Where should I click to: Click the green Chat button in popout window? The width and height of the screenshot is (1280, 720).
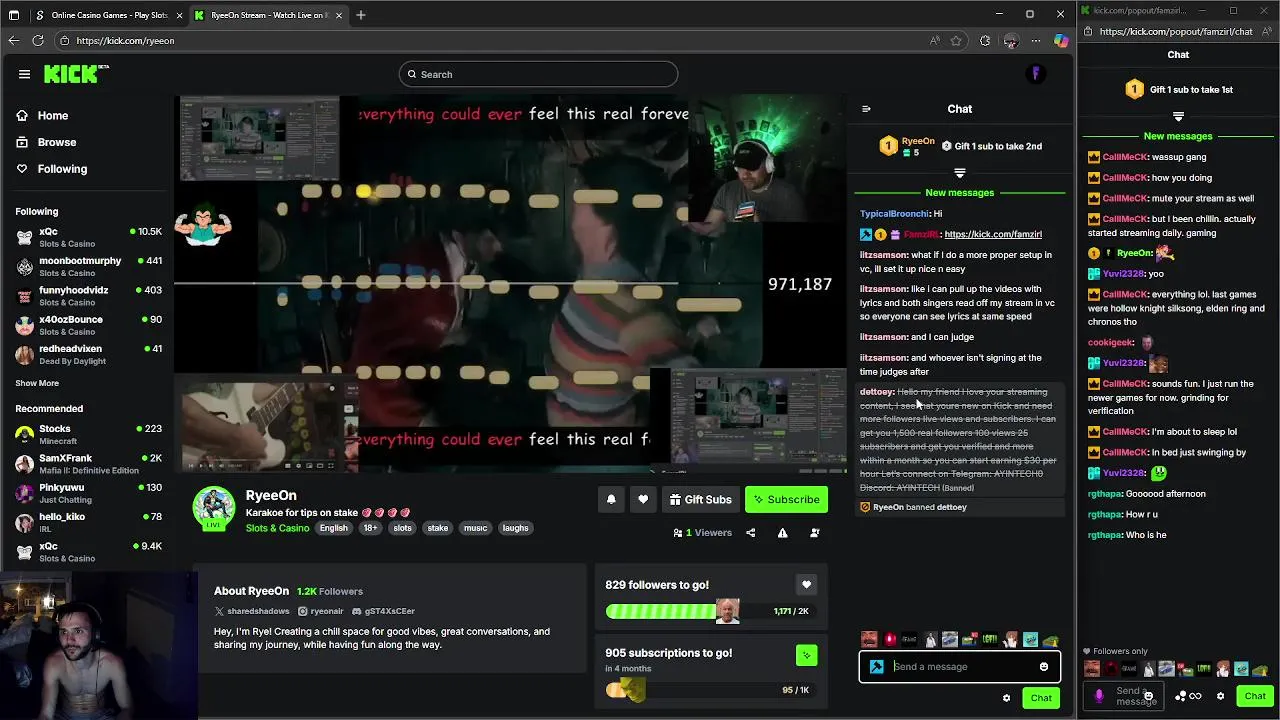(1255, 696)
